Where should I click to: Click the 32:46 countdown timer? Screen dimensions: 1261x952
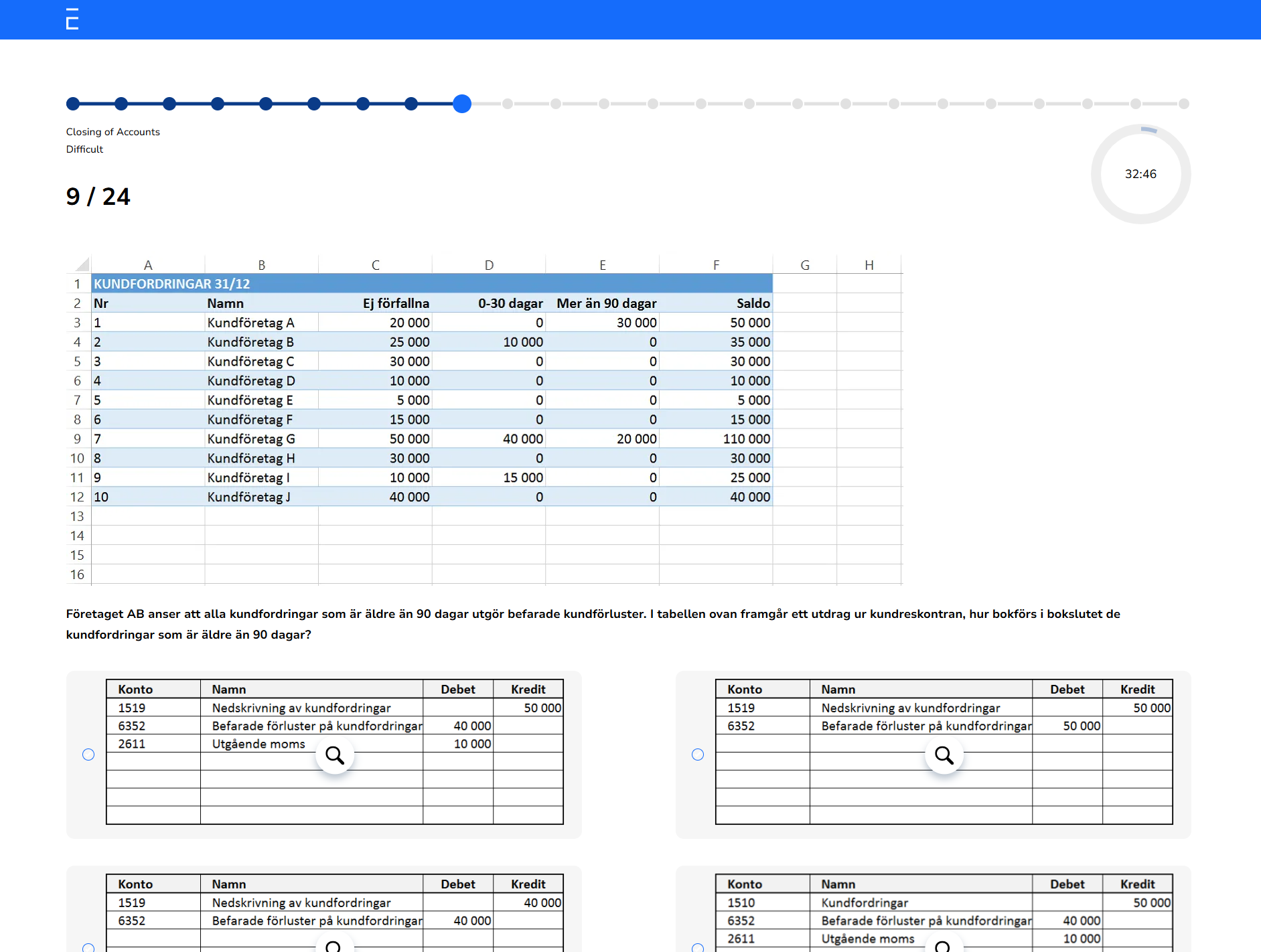1140,174
